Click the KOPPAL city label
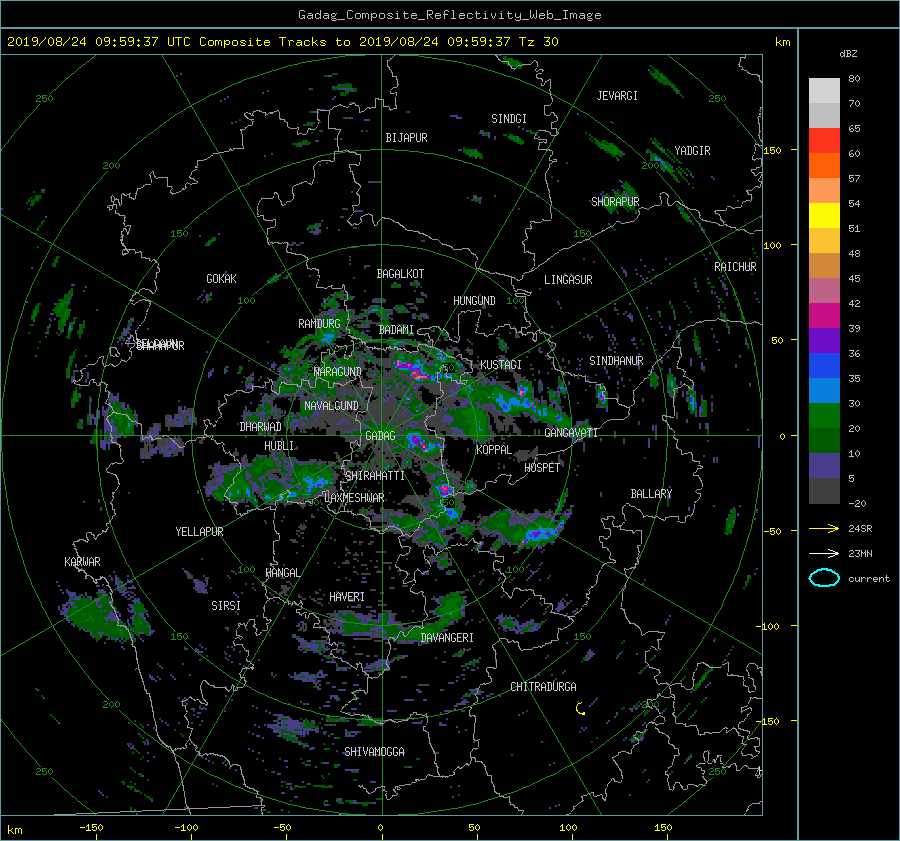This screenshot has height=841, width=900. pos(494,450)
